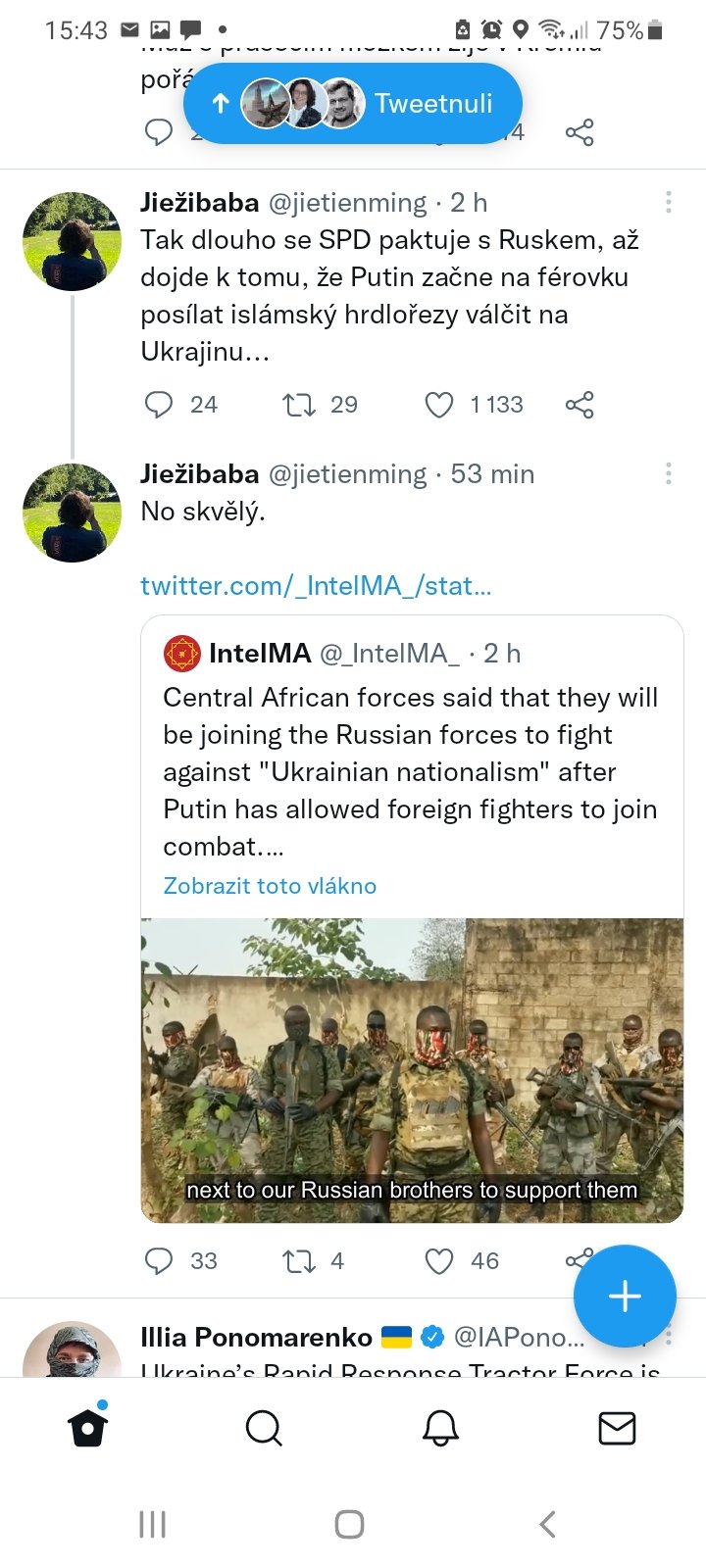
Task: Reply to the tweet with 24 comments
Action: (159, 405)
